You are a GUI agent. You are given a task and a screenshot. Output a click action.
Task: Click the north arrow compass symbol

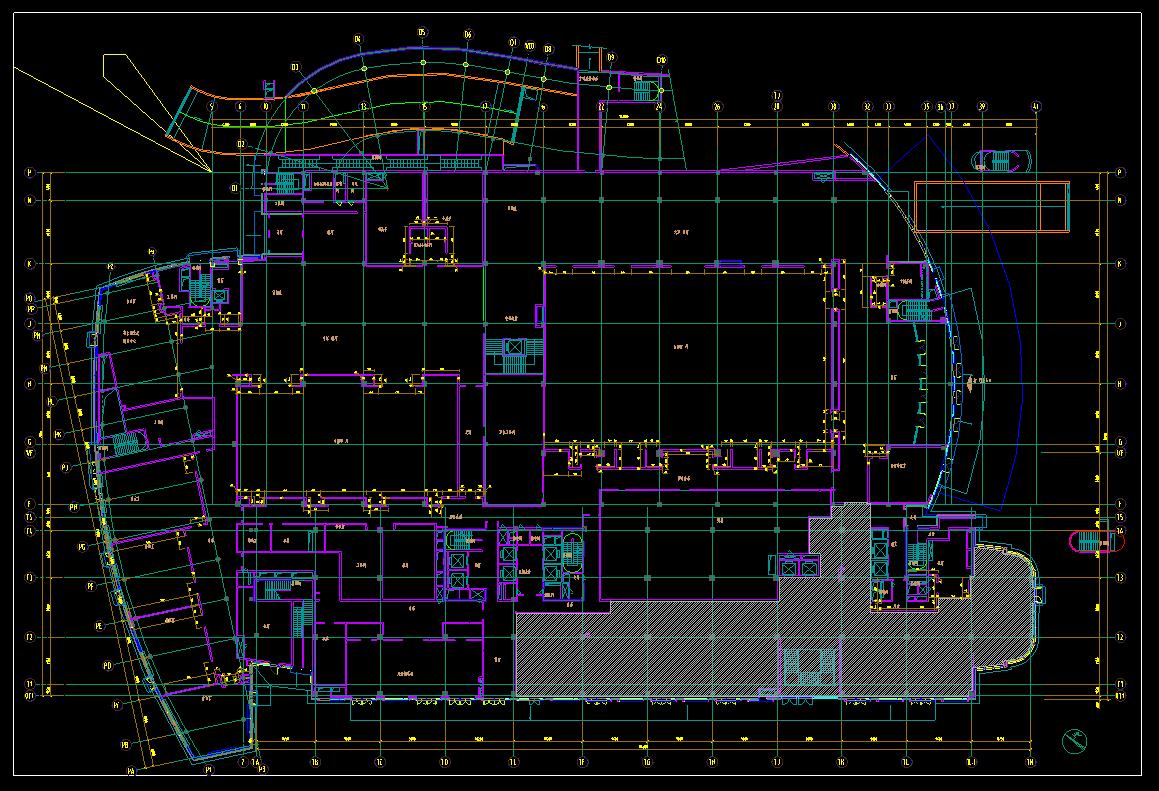pyautogui.click(x=1074, y=741)
